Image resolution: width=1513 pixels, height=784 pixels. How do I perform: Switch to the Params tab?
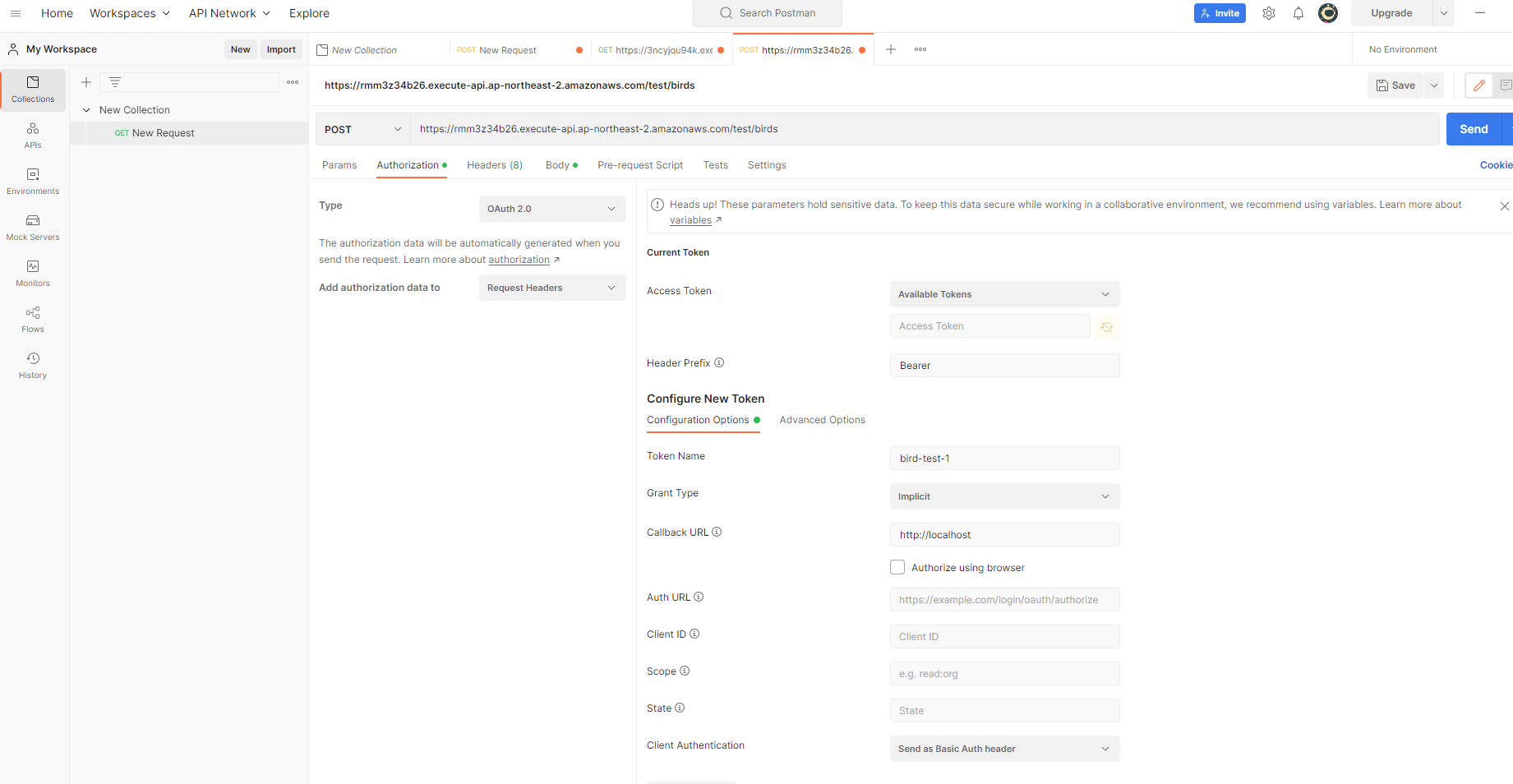(x=339, y=165)
